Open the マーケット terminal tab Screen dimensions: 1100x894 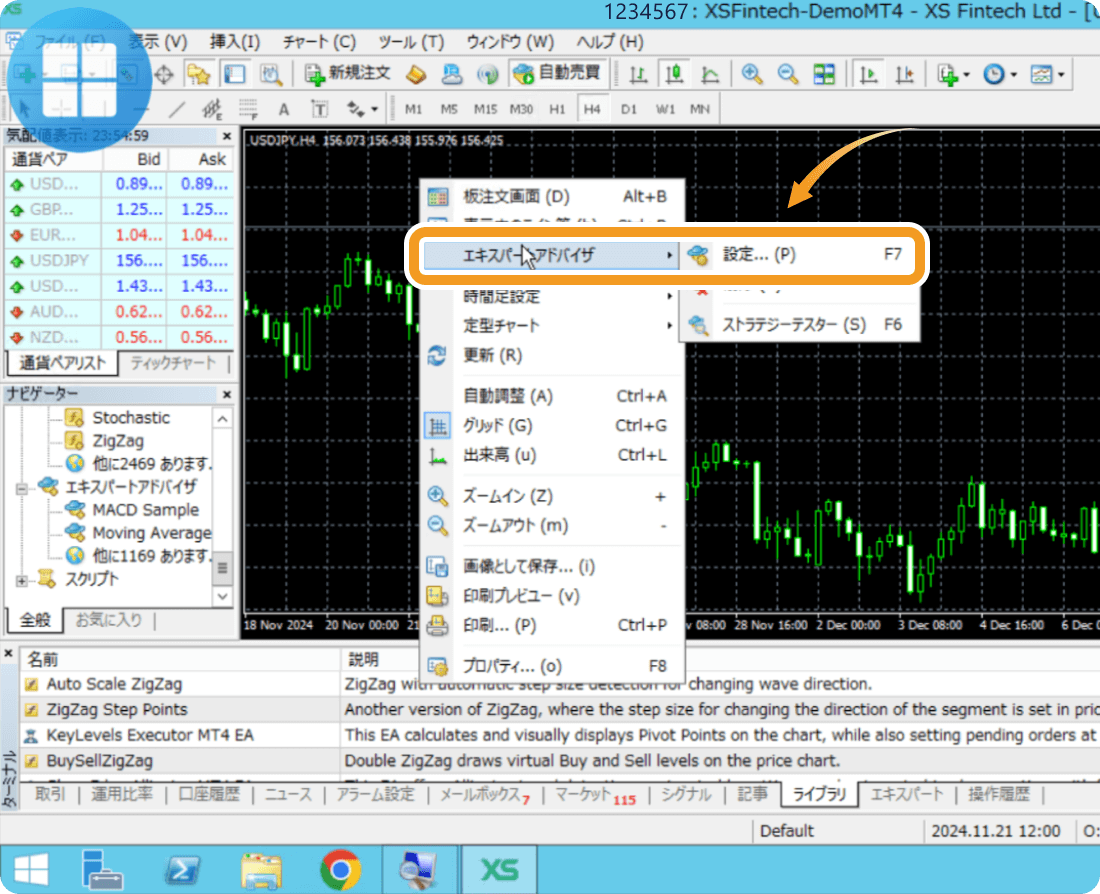click(595, 795)
